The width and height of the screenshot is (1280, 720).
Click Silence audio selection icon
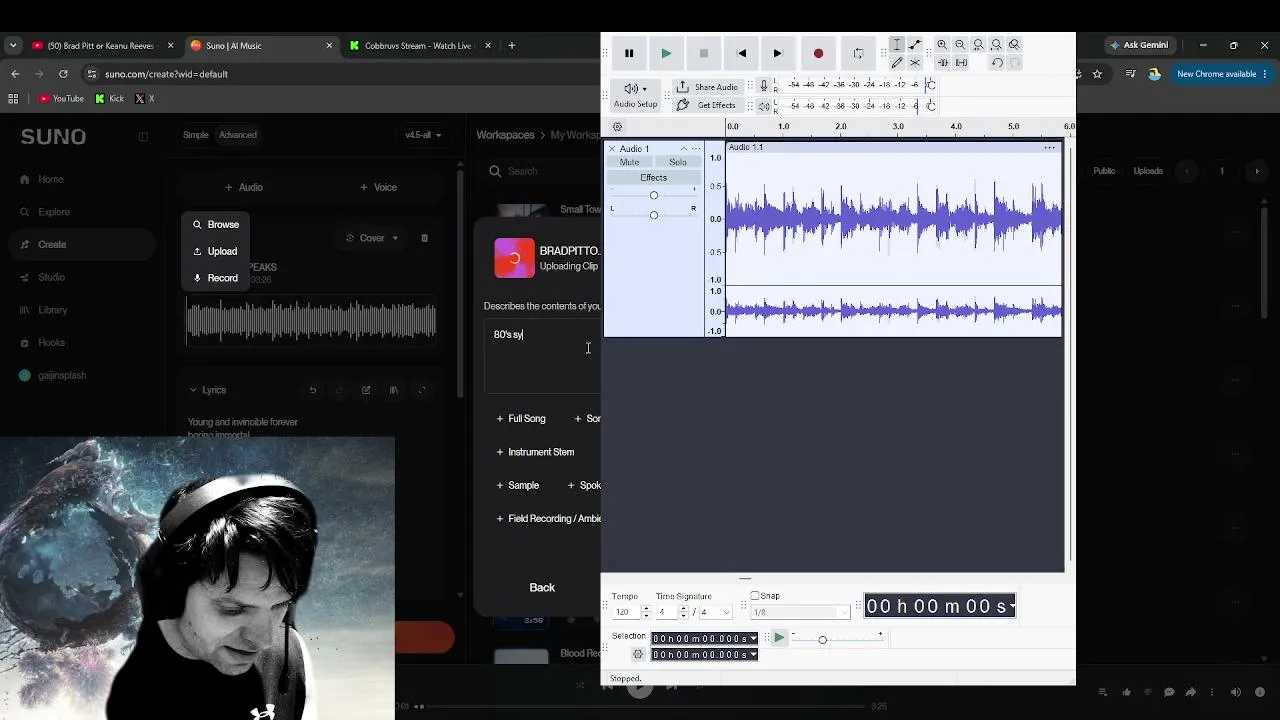pos(961,63)
